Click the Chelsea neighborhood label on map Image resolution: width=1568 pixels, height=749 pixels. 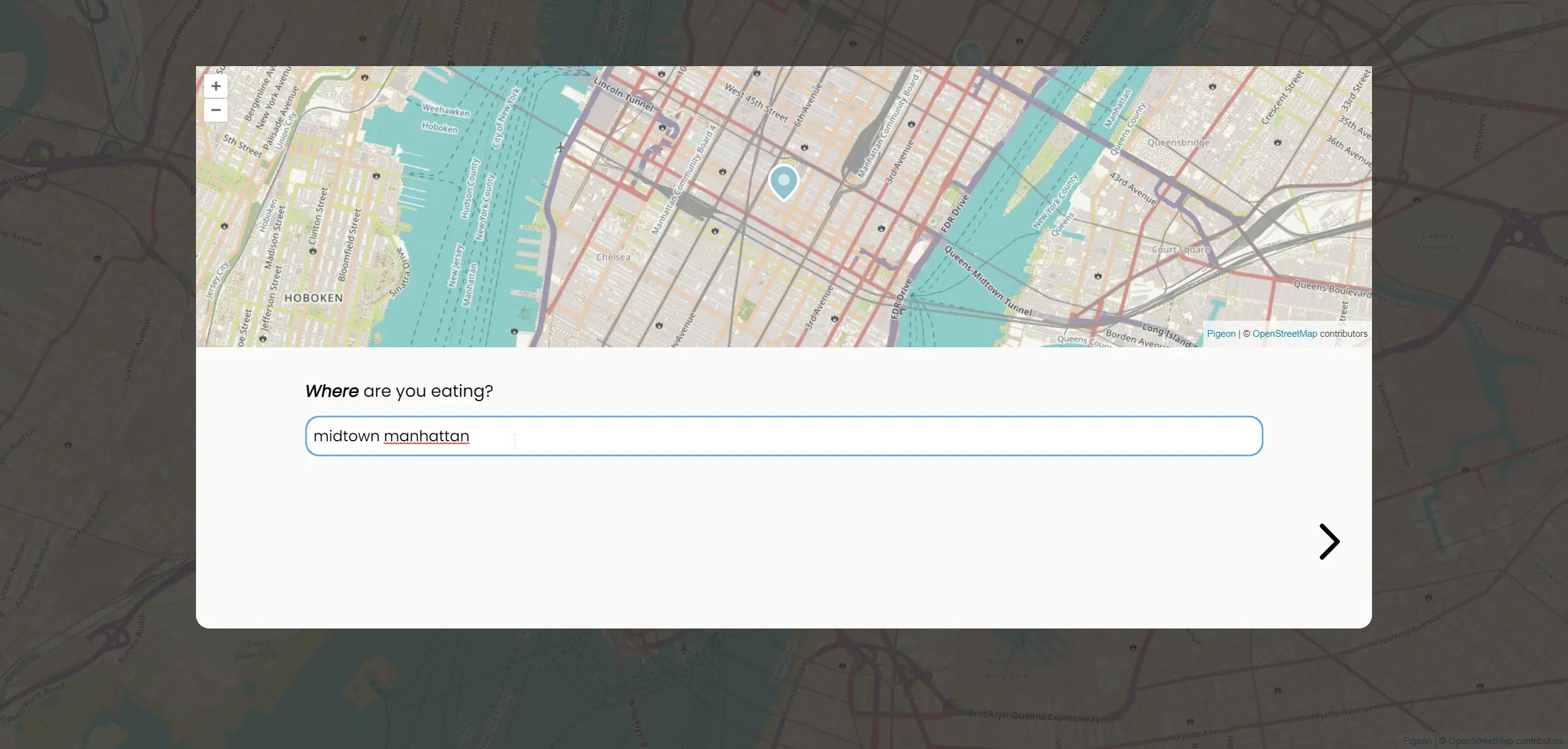pyautogui.click(x=613, y=257)
